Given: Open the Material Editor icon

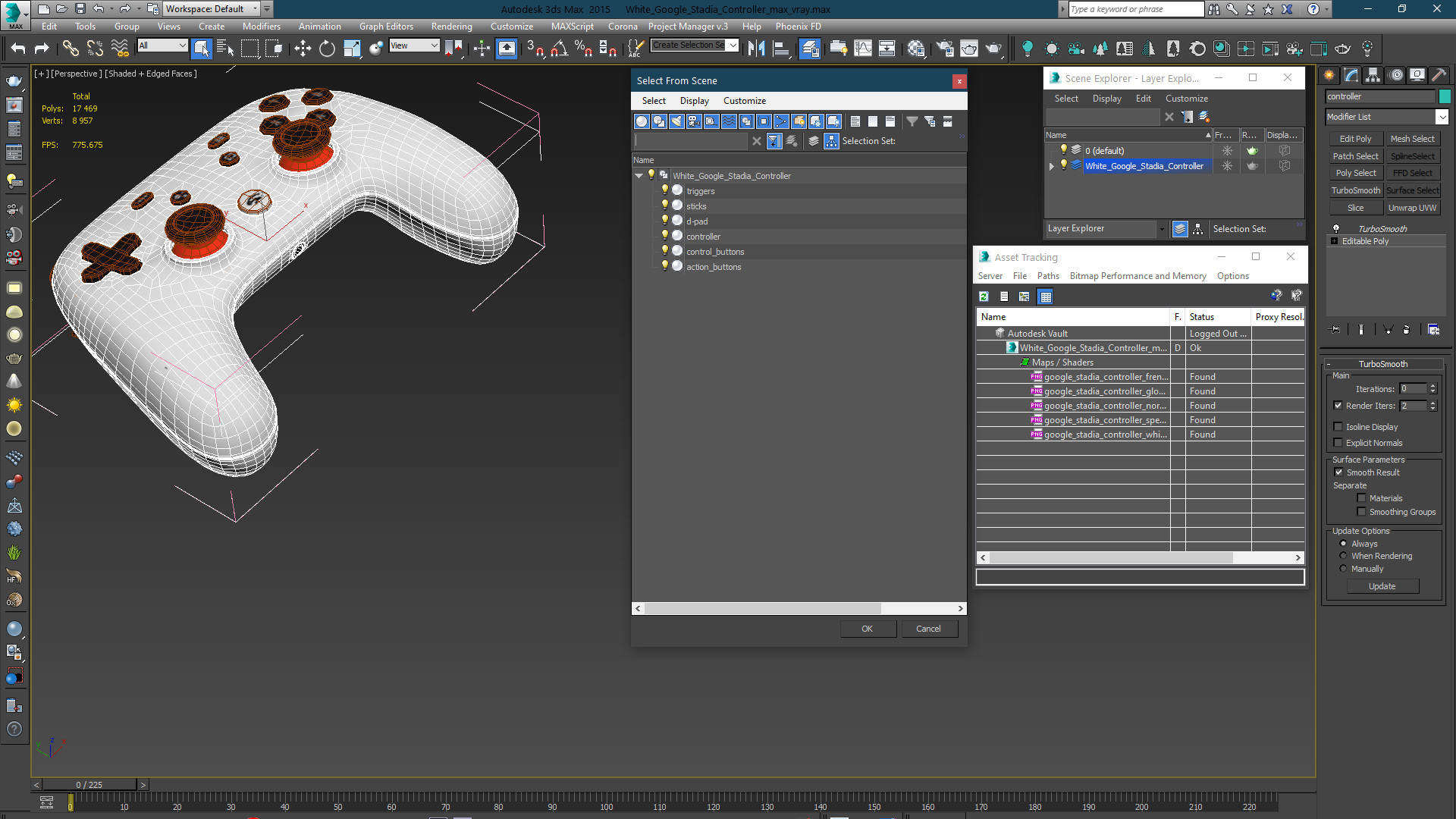Looking at the screenshot, I should coord(916,49).
